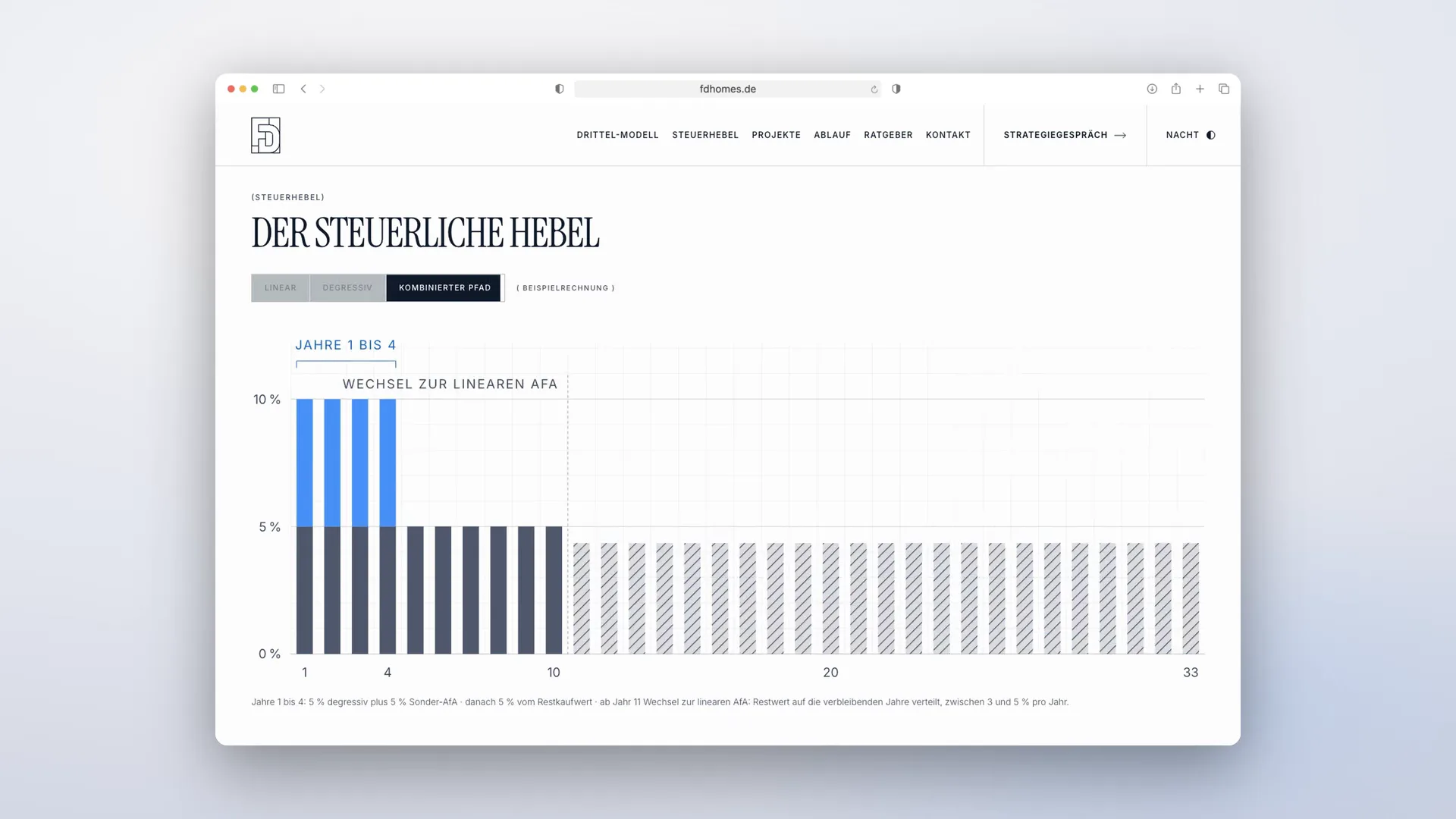Viewport: 1456px width, 819px height.
Task: Click the 10 % axis label
Action: (267, 400)
